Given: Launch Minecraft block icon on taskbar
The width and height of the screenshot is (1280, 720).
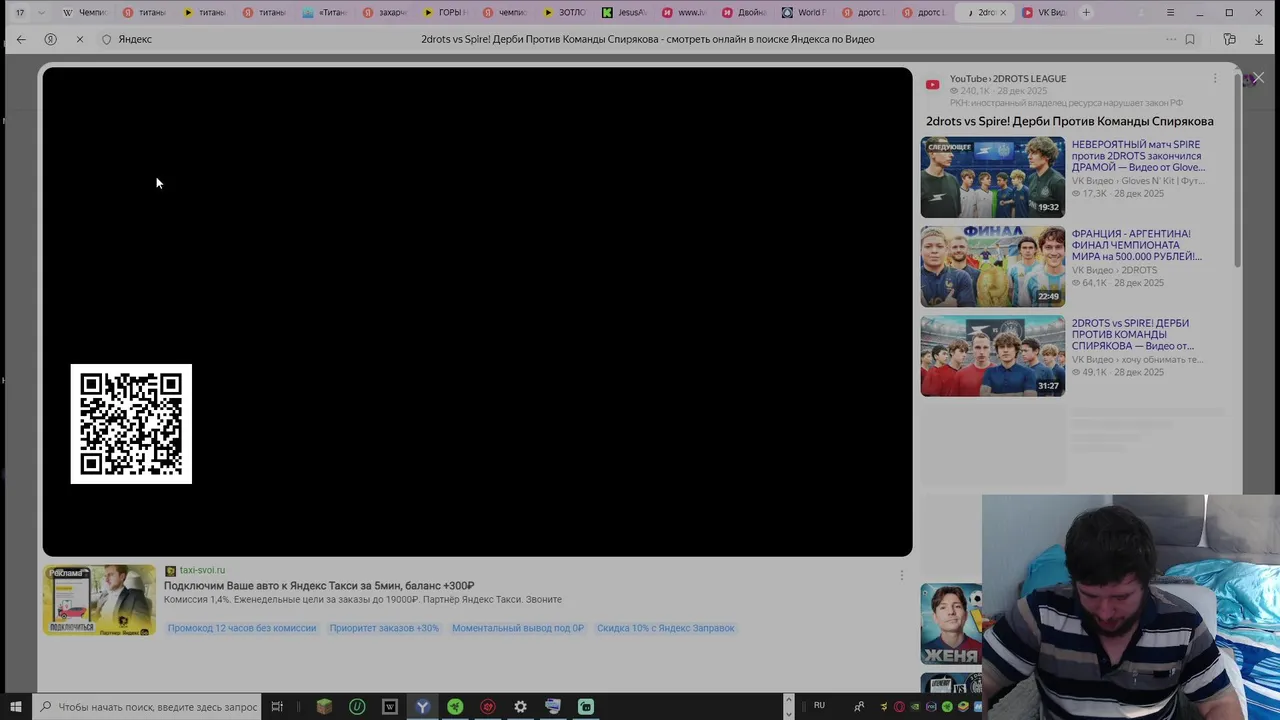Looking at the screenshot, I should tap(324, 707).
